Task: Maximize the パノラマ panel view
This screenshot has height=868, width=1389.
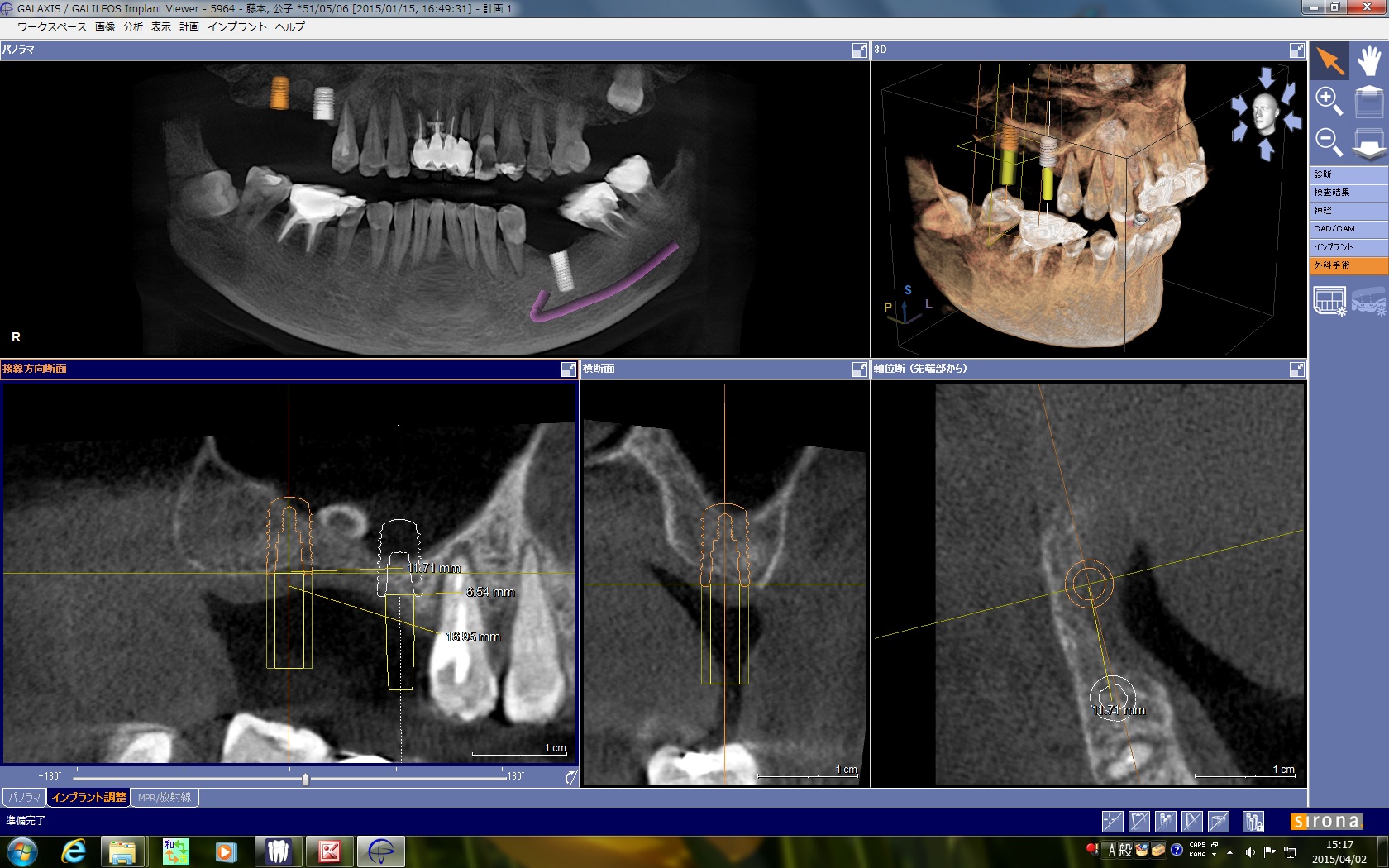Action: (859, 50)
